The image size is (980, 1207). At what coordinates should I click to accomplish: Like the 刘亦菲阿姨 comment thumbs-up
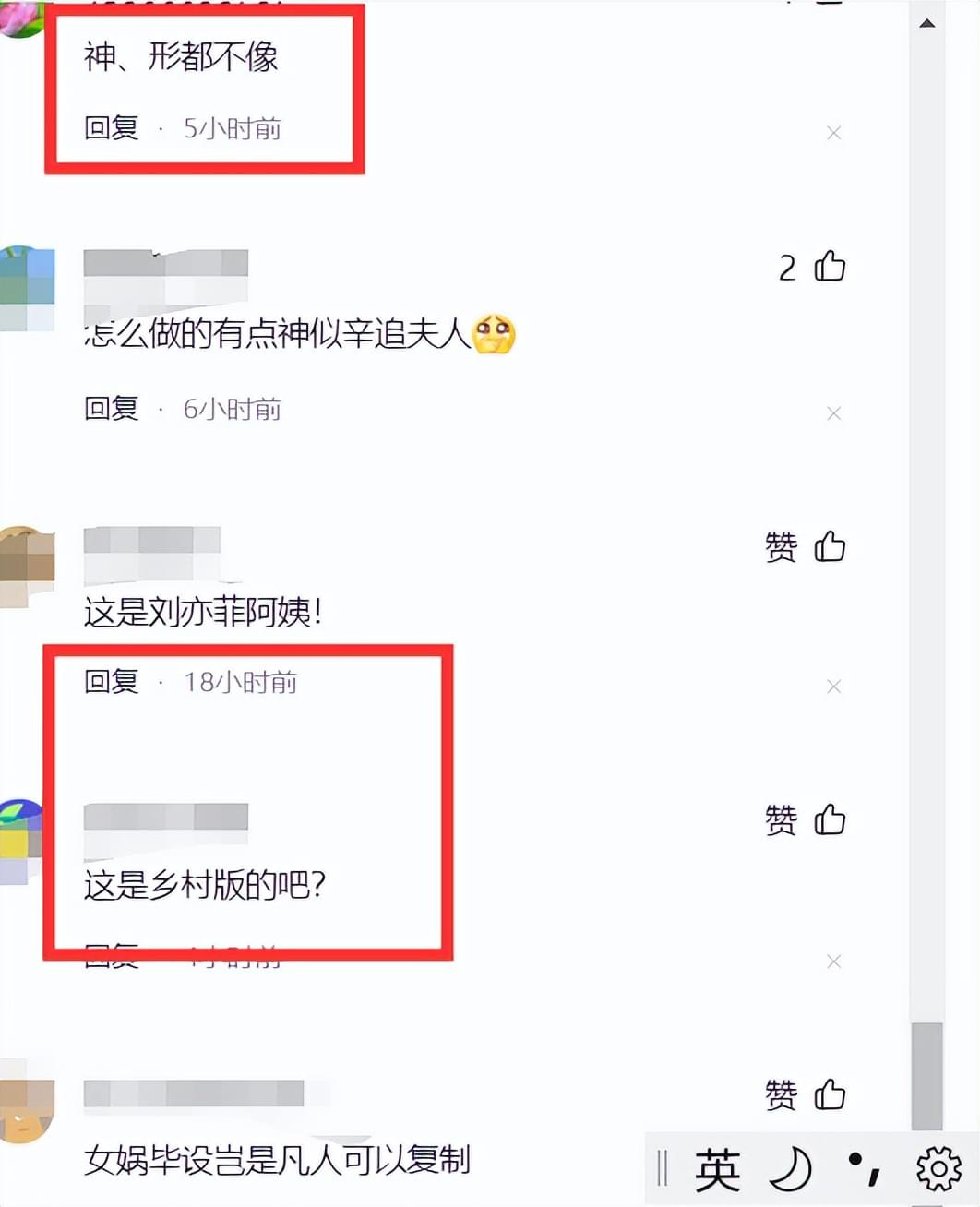[x=830, y=546]
